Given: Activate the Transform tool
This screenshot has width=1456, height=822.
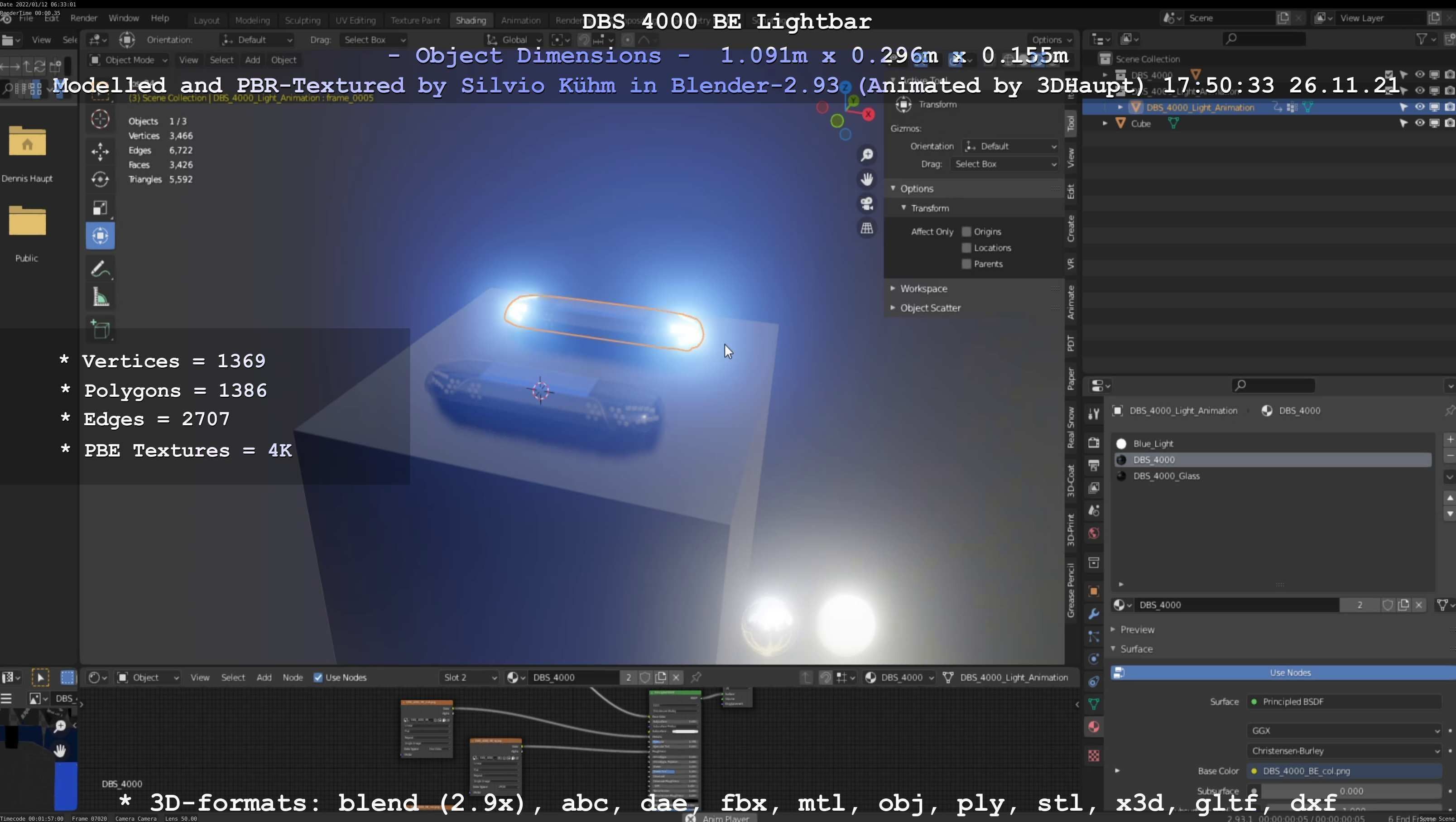Looking at the screenshot, I should (100, 236).
